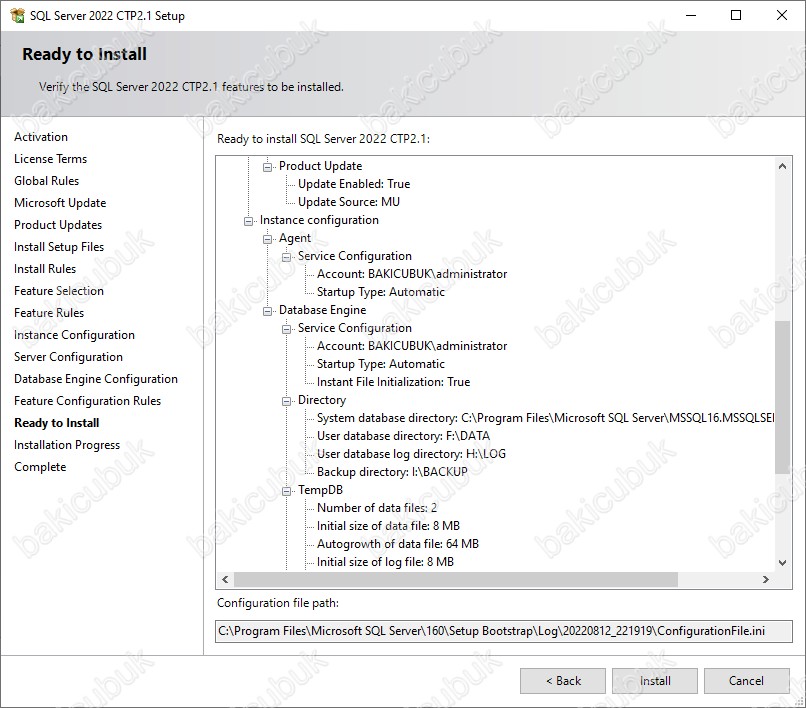Click the horizontal scrollbar thumb
806x708 pixels.
pyautogui.click(x=456, y=579)
